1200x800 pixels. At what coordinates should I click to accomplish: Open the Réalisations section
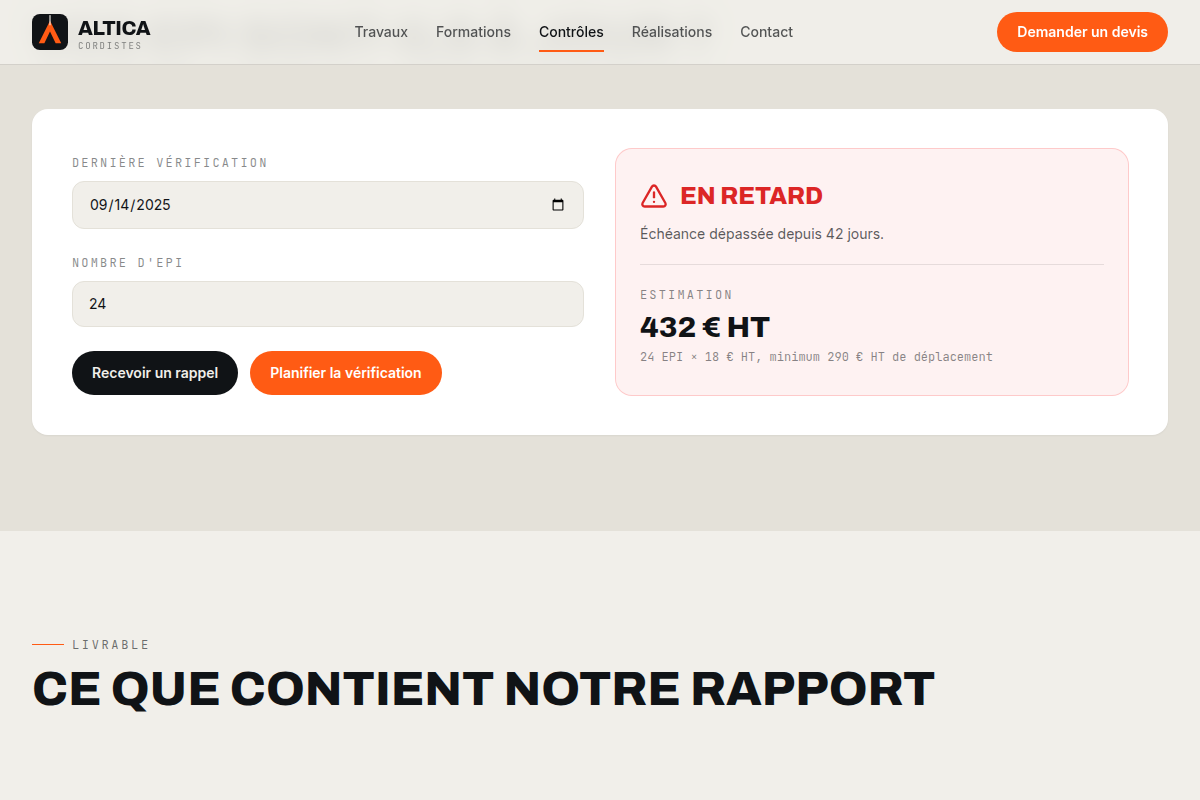tap(672, 32)
